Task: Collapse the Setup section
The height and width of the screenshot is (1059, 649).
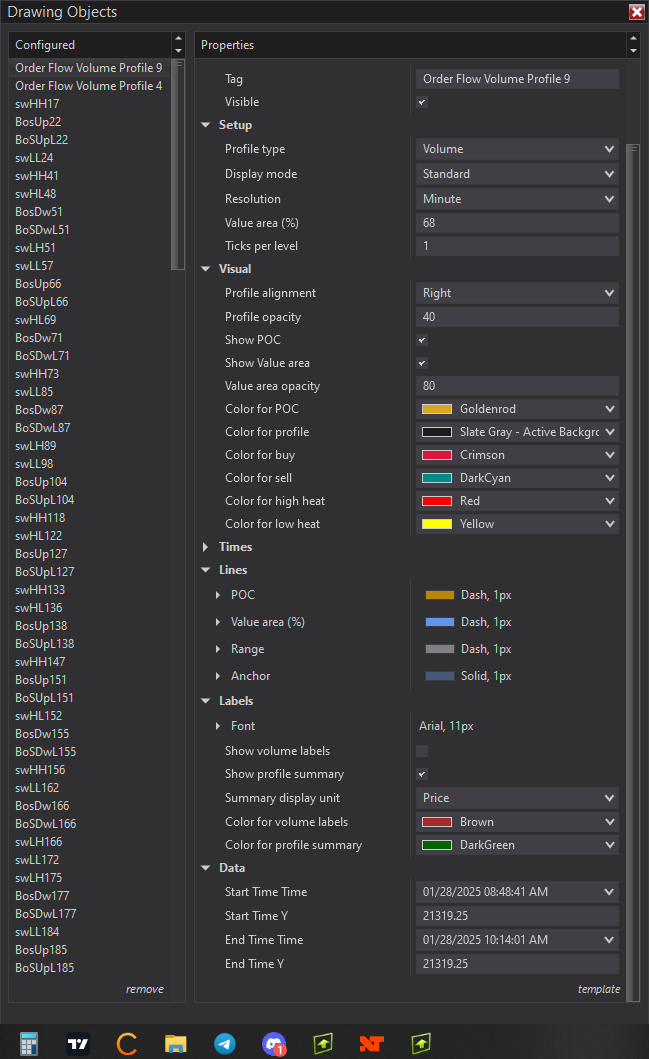Action: (x=207, y=125)
